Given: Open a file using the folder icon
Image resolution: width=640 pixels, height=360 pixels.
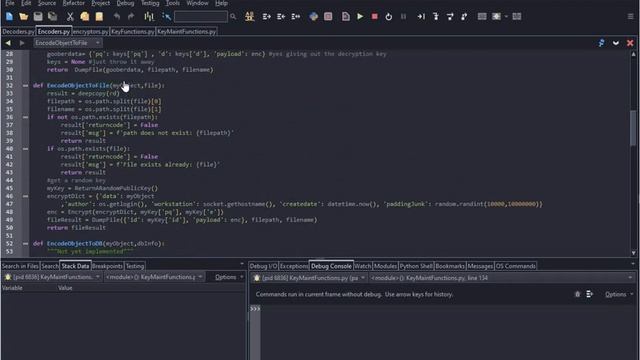Looking at the screenshot, I should (23, 16).
